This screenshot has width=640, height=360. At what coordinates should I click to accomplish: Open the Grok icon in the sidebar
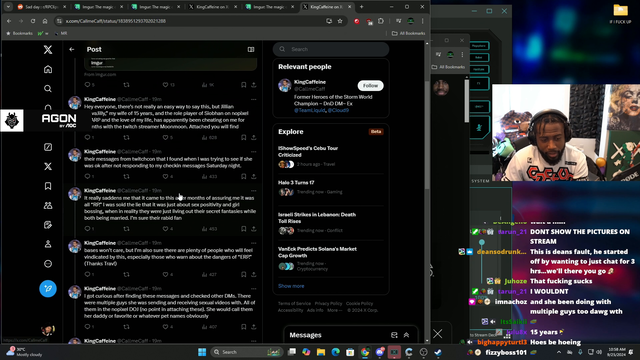pos(48,147)
